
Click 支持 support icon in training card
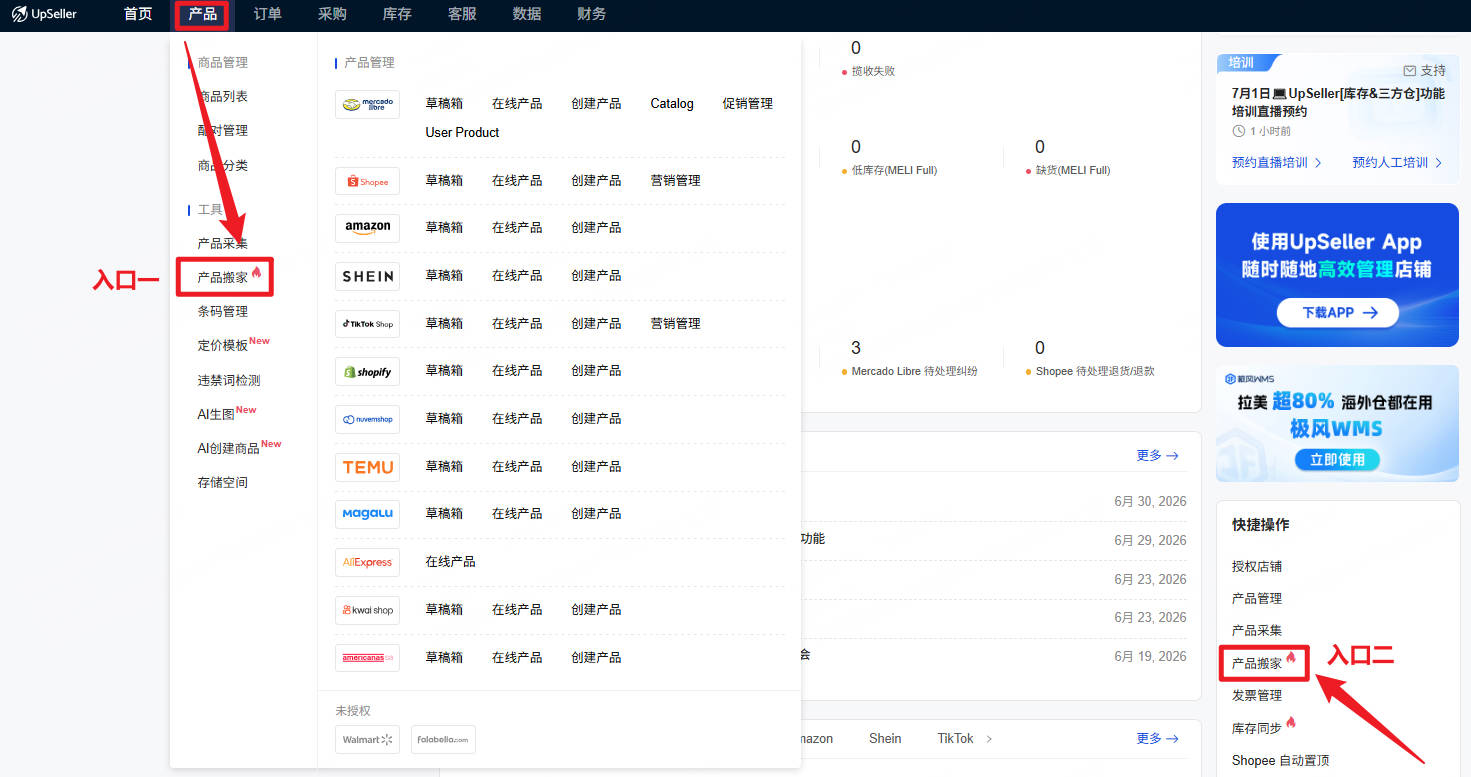coord(1410,71)
